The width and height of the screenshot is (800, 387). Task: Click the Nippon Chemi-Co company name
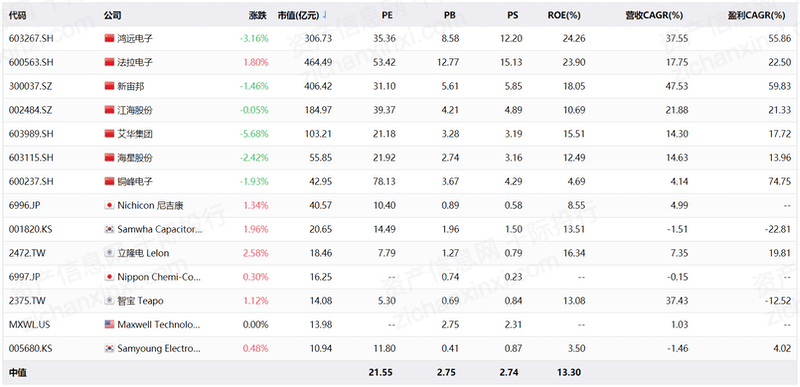tap(160, 277)
